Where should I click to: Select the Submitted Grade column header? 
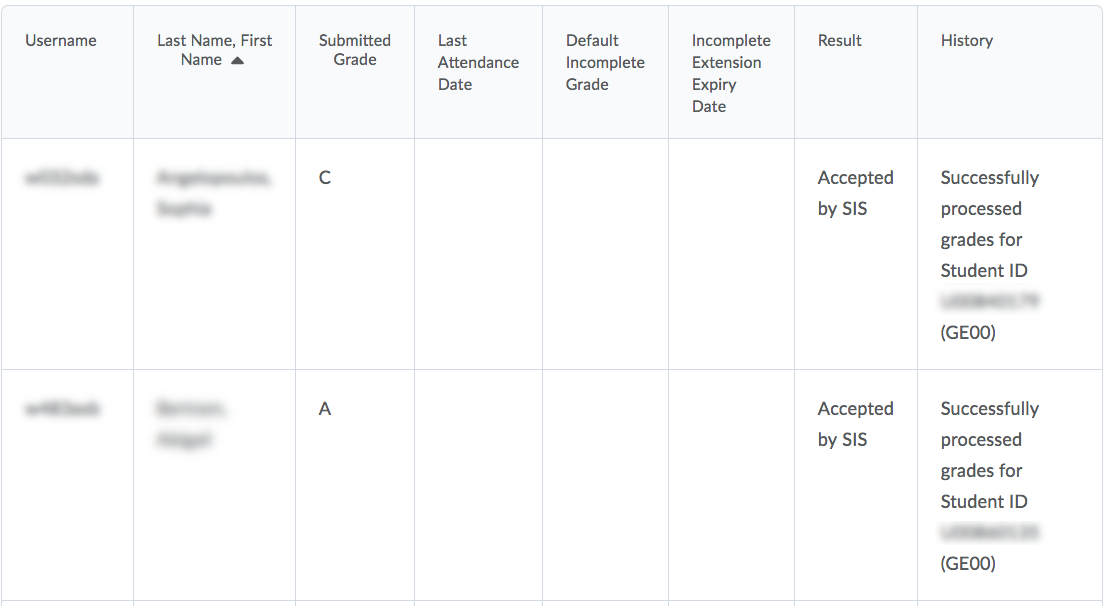[x=354, y=51]
